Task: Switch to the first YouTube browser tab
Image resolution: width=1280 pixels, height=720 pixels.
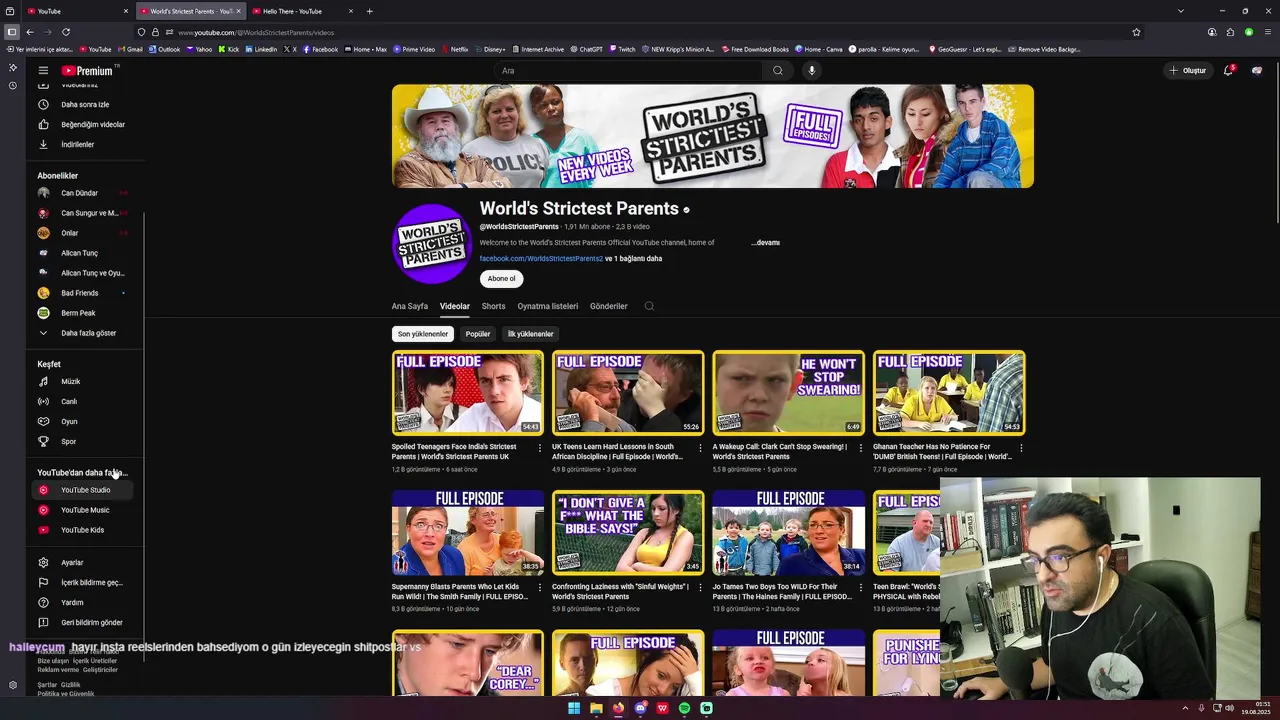Action: [77, 11]
